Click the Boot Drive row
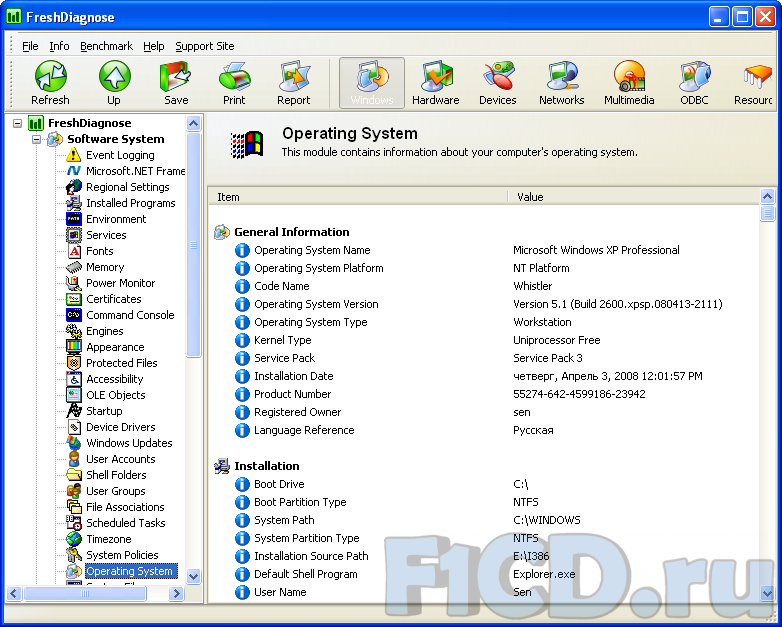 click(x=484, y=484)
